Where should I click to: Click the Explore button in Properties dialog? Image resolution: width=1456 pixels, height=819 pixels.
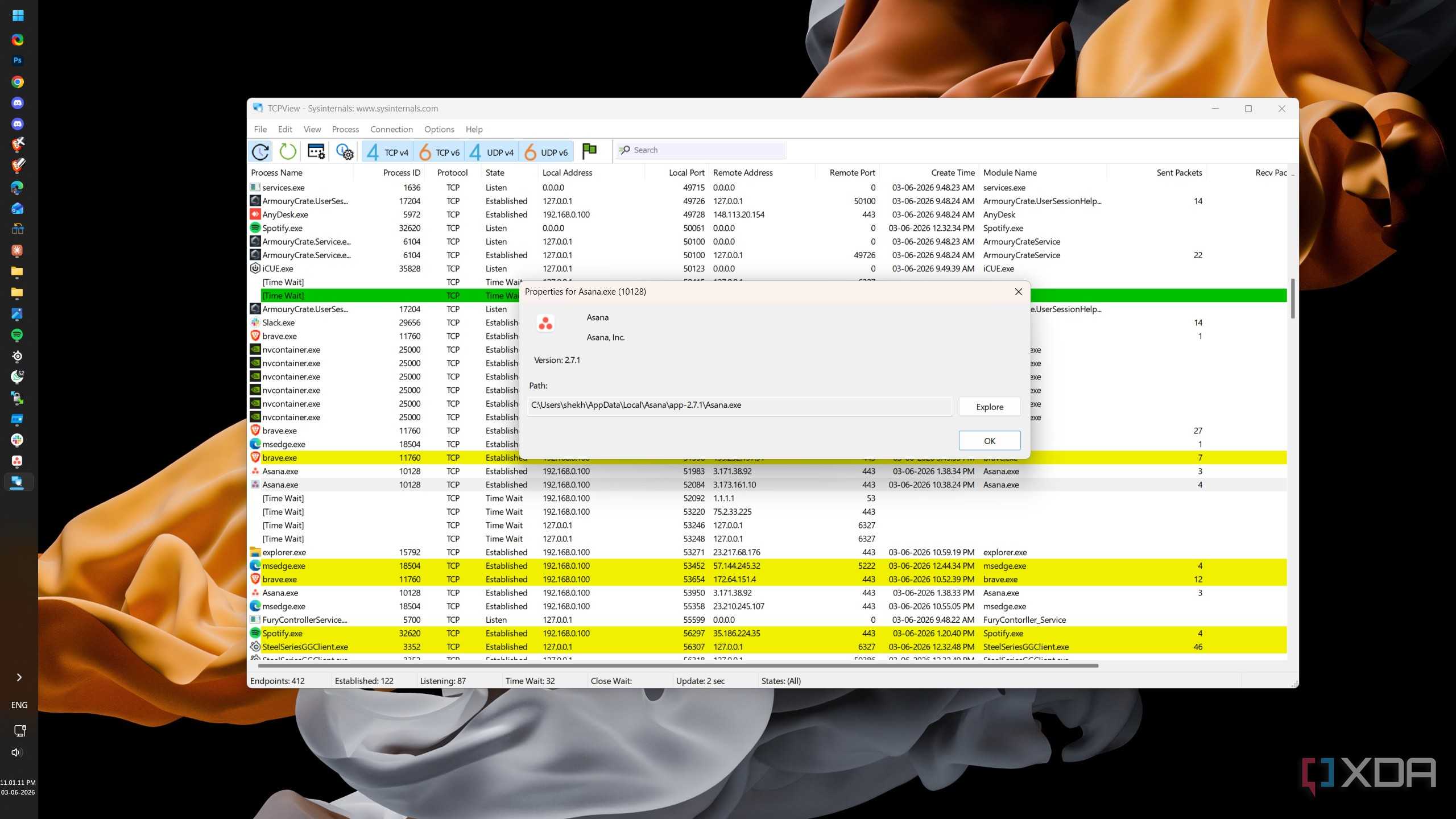click(x=990, y=407)
